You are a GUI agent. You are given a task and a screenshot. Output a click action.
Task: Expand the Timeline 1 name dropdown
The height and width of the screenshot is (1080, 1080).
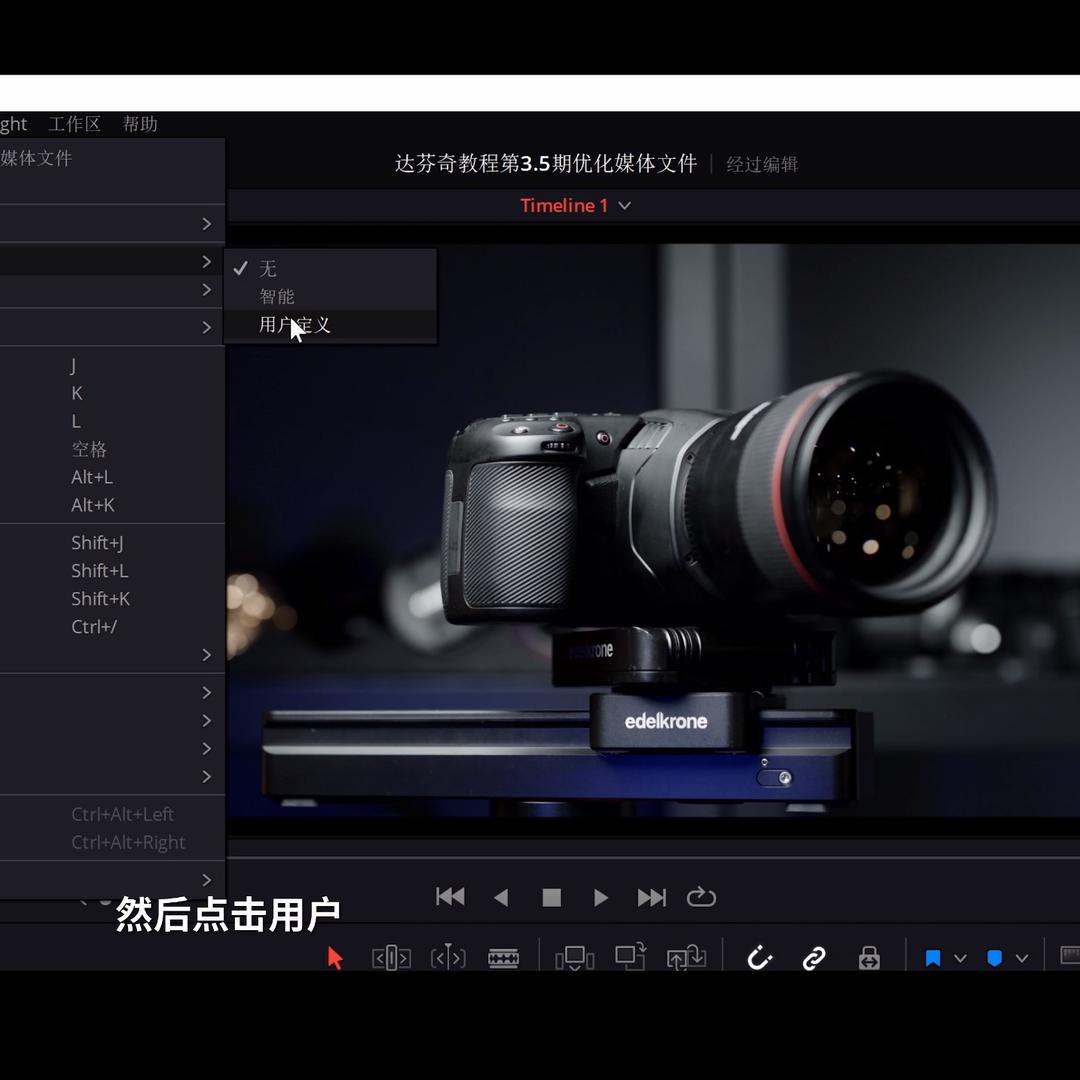[625, 206]
